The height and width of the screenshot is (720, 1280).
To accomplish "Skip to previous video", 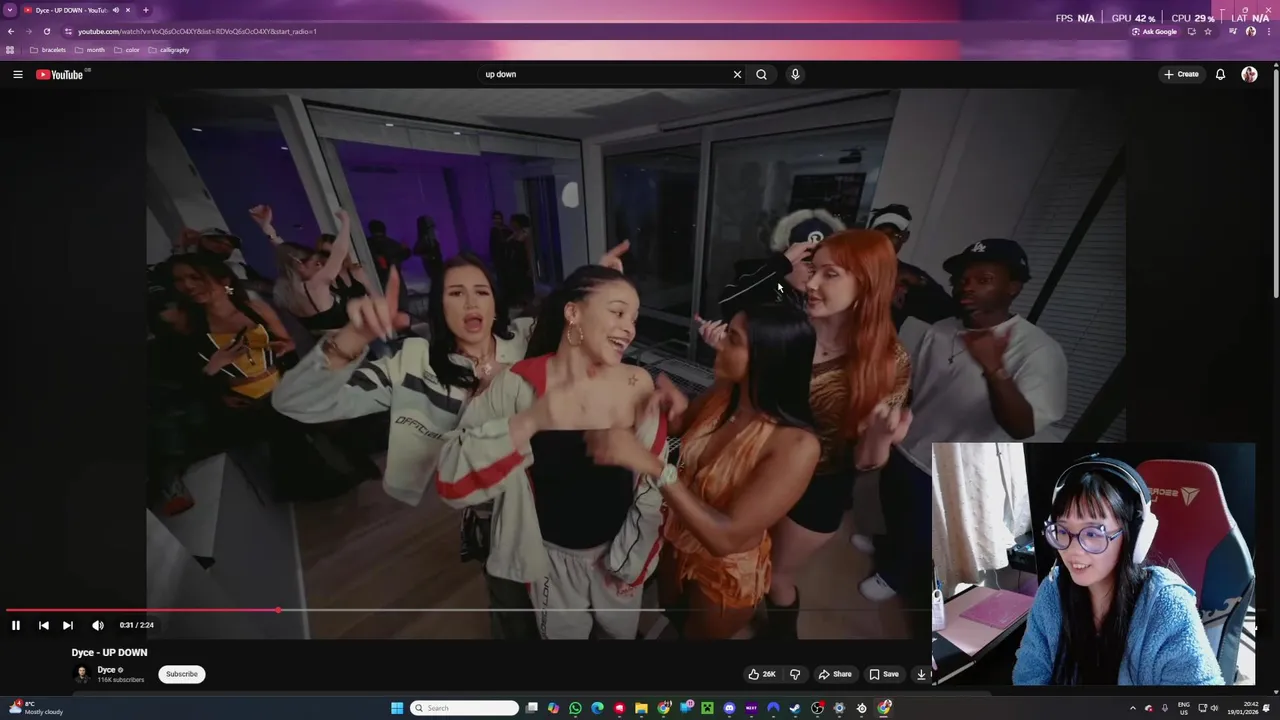I will tap(43, 625).
